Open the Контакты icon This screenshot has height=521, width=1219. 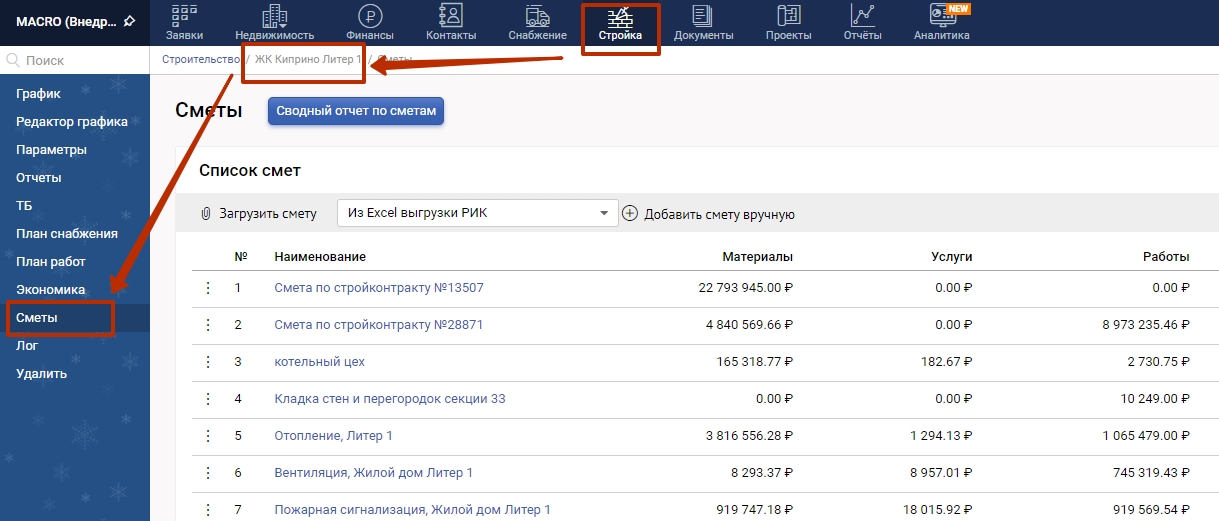[x=451, y=16]
